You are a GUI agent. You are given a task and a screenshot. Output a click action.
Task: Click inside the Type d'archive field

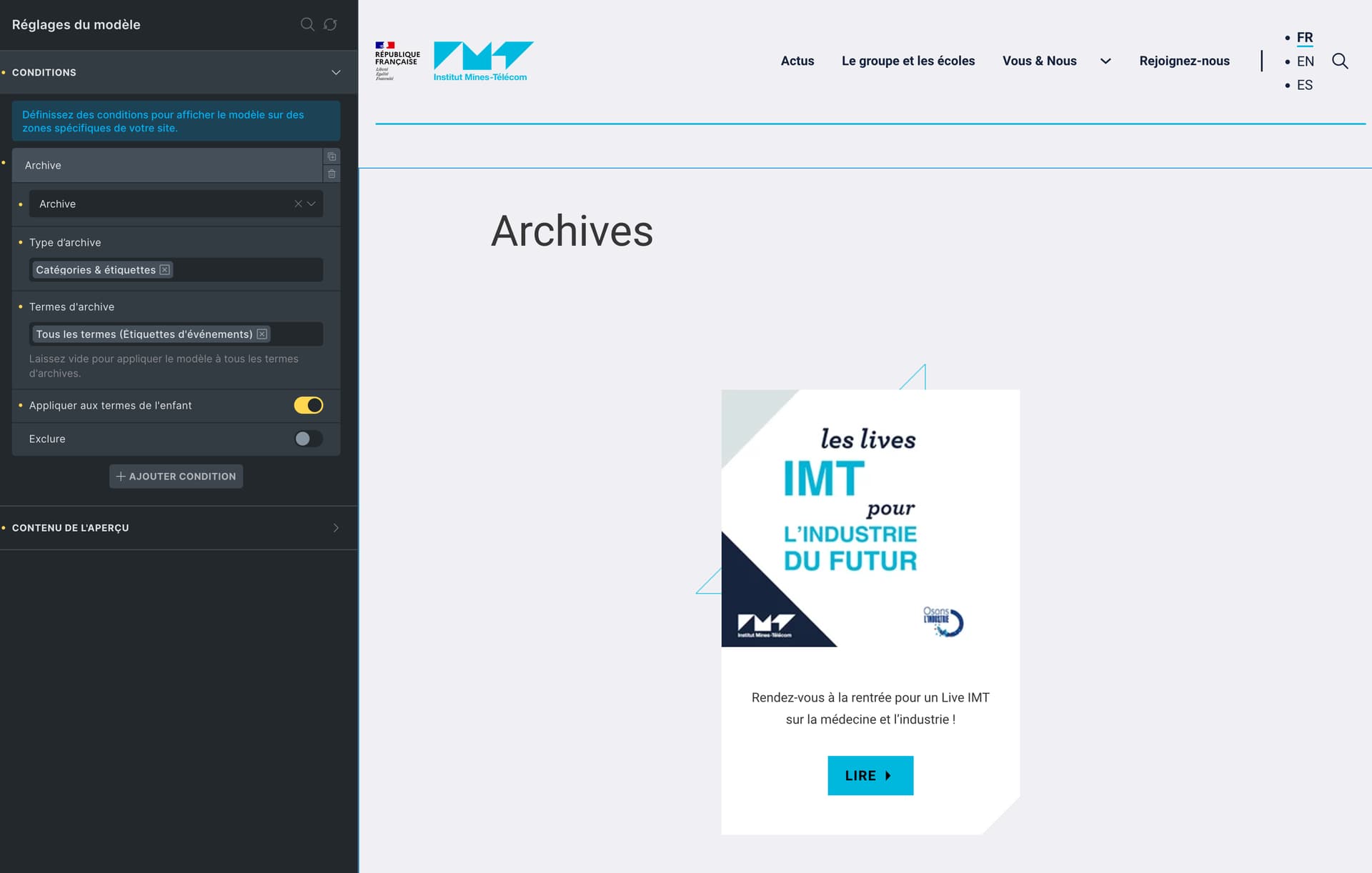click(176, 269)
